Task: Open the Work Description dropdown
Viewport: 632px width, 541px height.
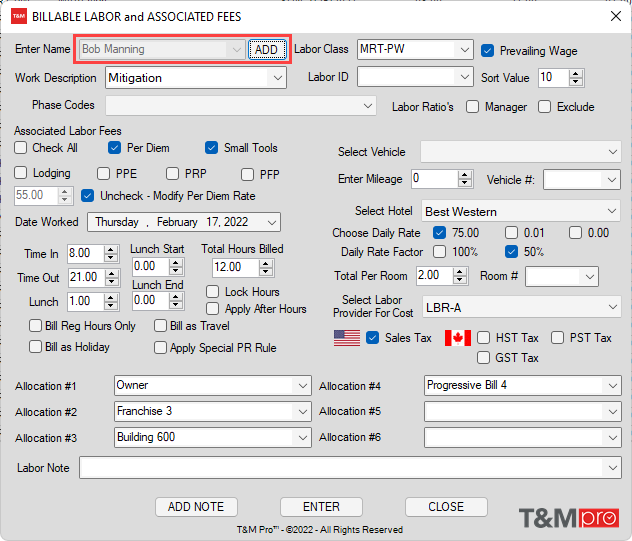Action: tap(277, 78)
